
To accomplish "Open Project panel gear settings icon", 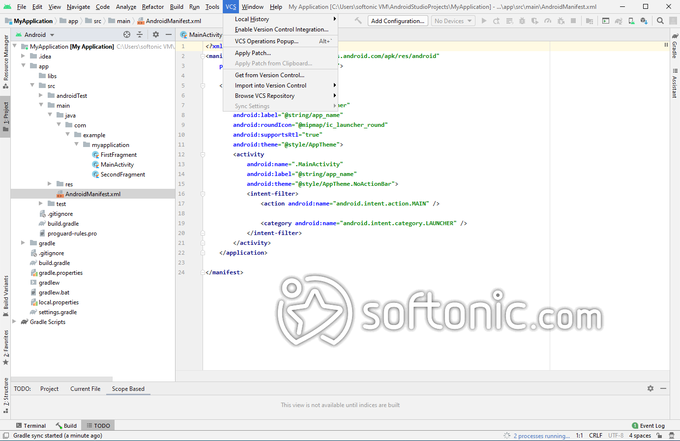I will pyautogui.click(x=156, y=35).
